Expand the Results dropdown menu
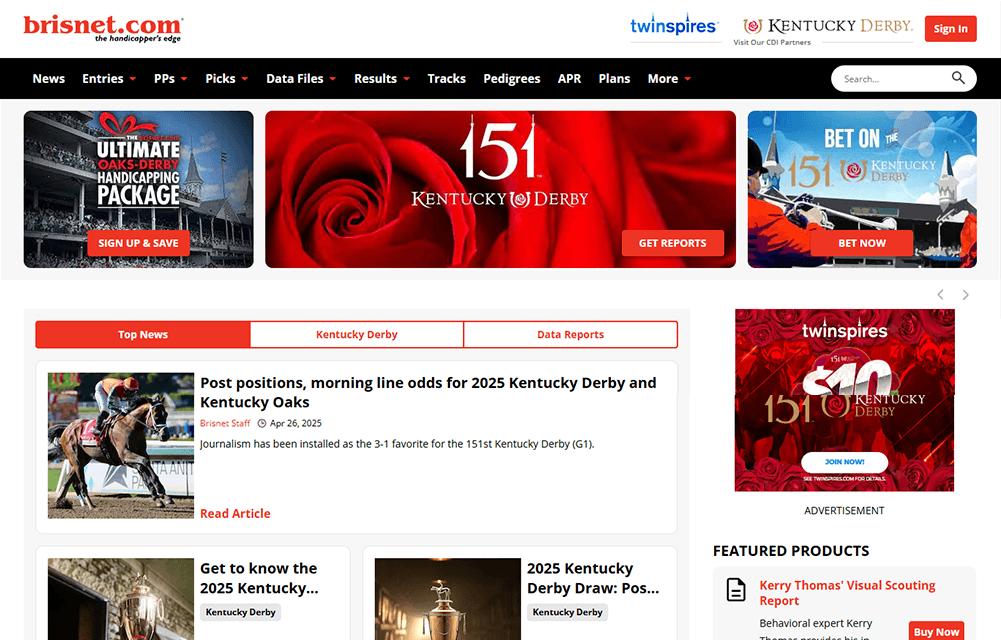The height and width of the screenshot is (640, 1001). point(382,78)
